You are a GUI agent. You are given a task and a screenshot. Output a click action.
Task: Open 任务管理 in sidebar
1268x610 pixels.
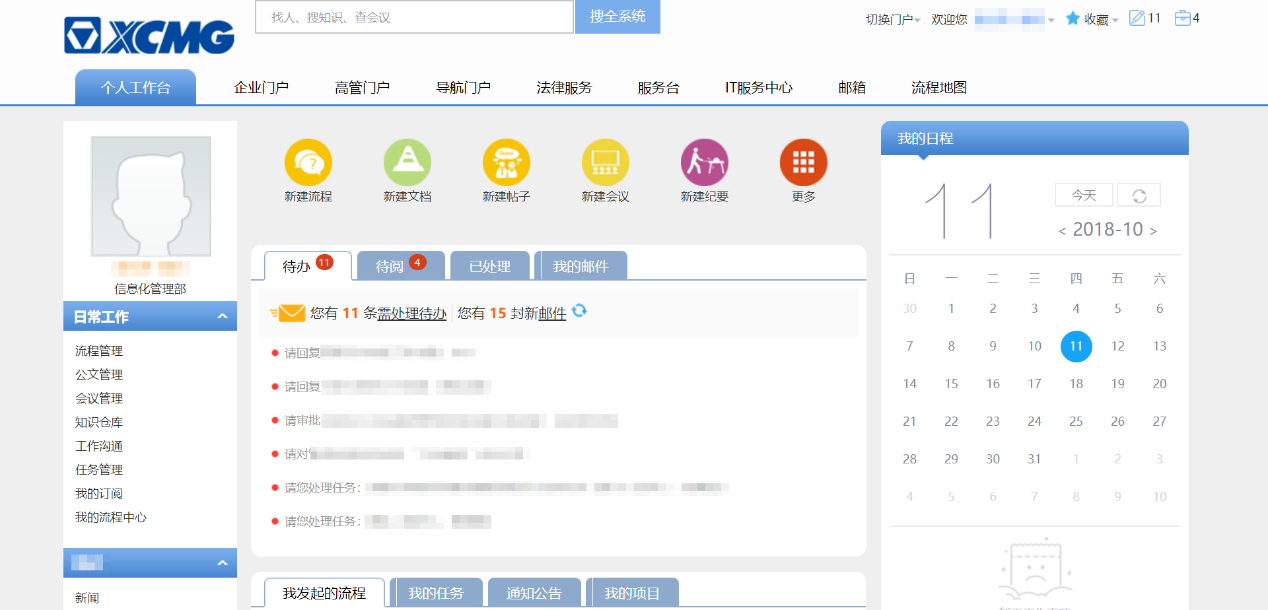click(99, 470)
